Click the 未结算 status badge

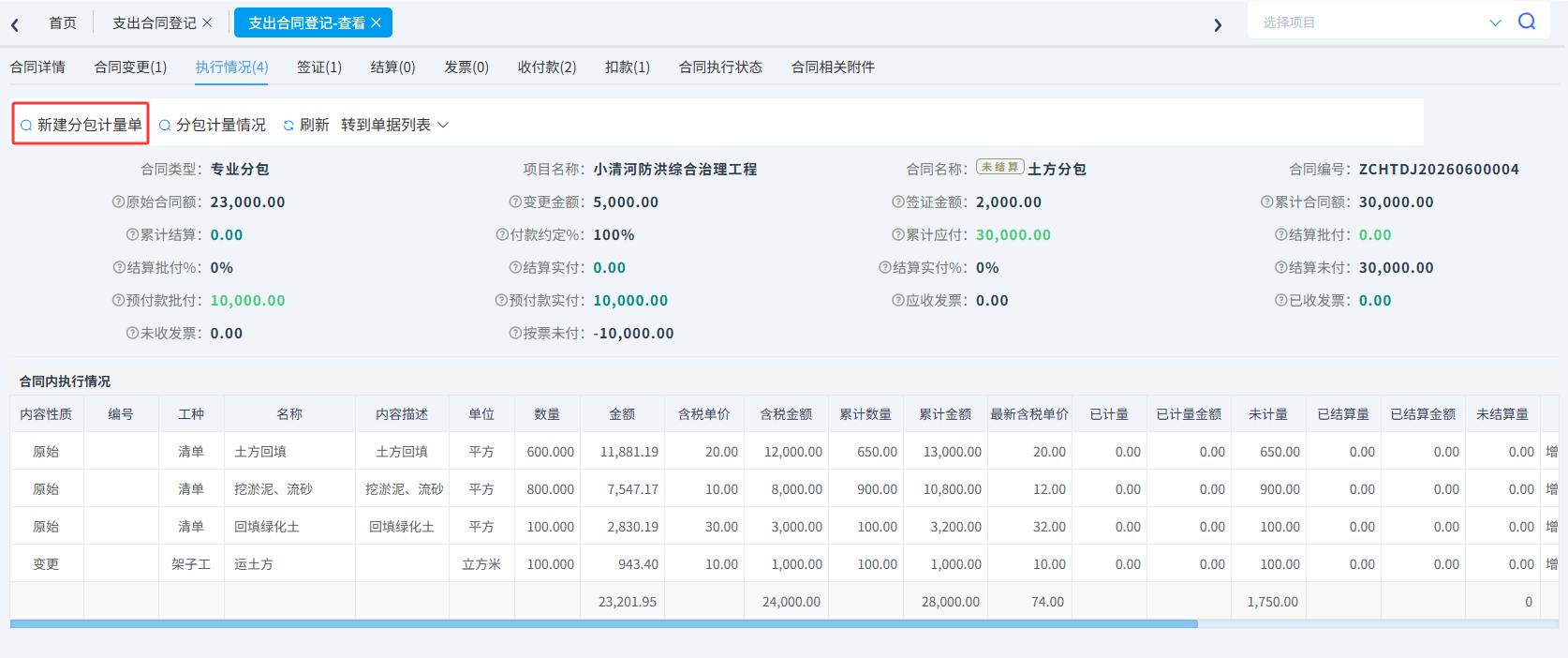point(1000,167)
